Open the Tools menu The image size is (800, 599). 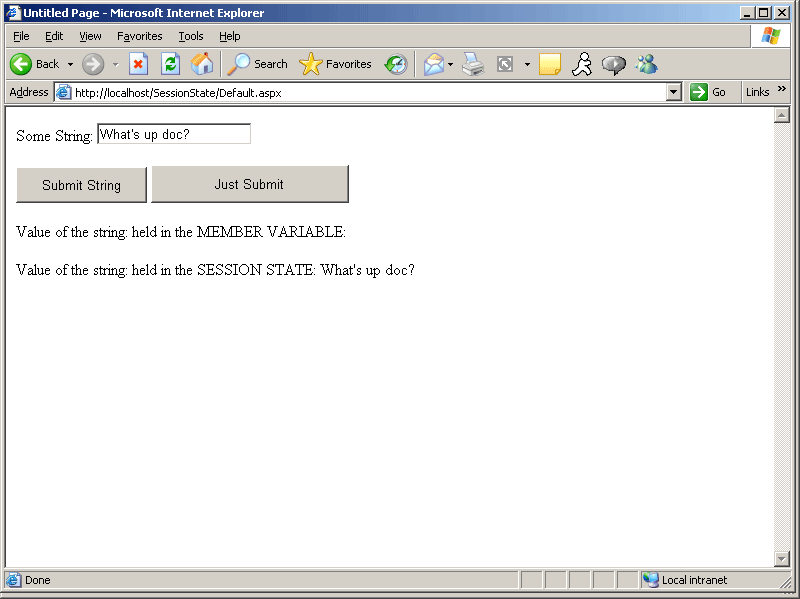pos(191,36)
